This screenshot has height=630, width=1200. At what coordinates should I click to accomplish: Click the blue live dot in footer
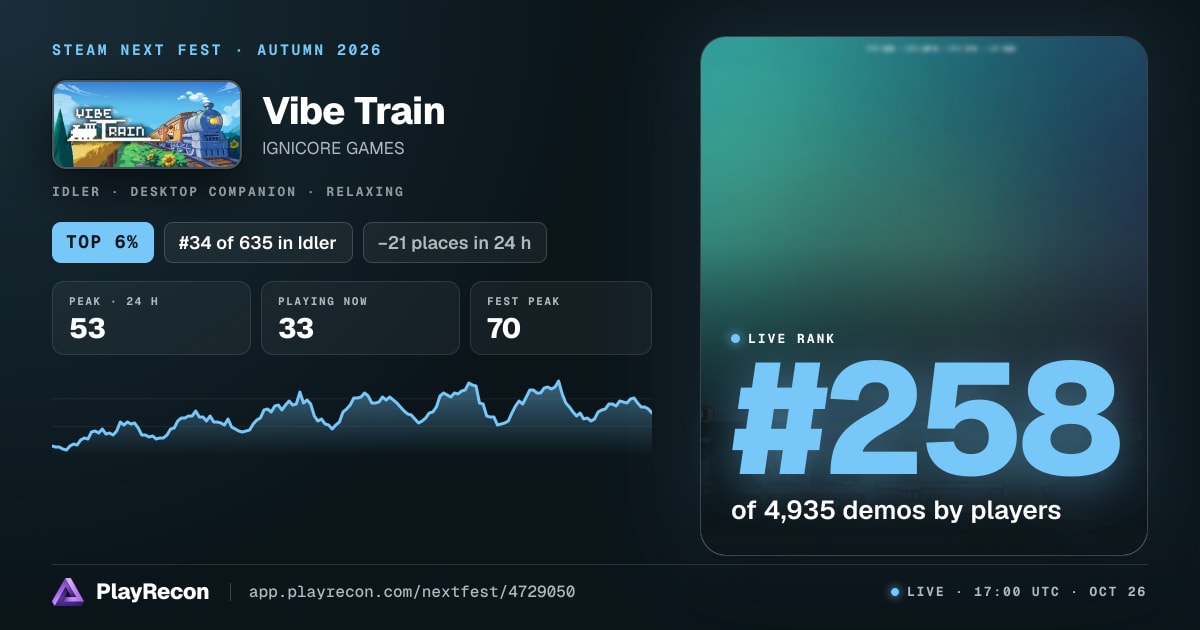[895, 592]
